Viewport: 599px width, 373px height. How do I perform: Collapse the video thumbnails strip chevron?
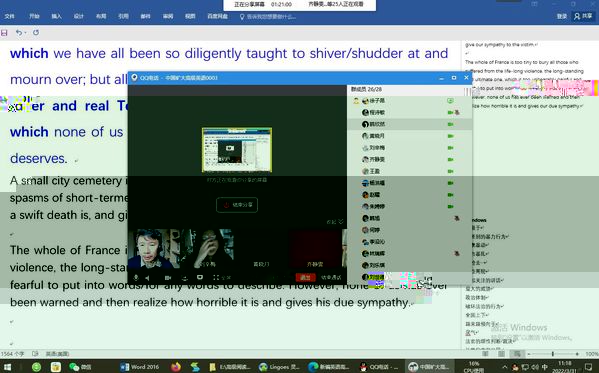(x=341, y=222)
